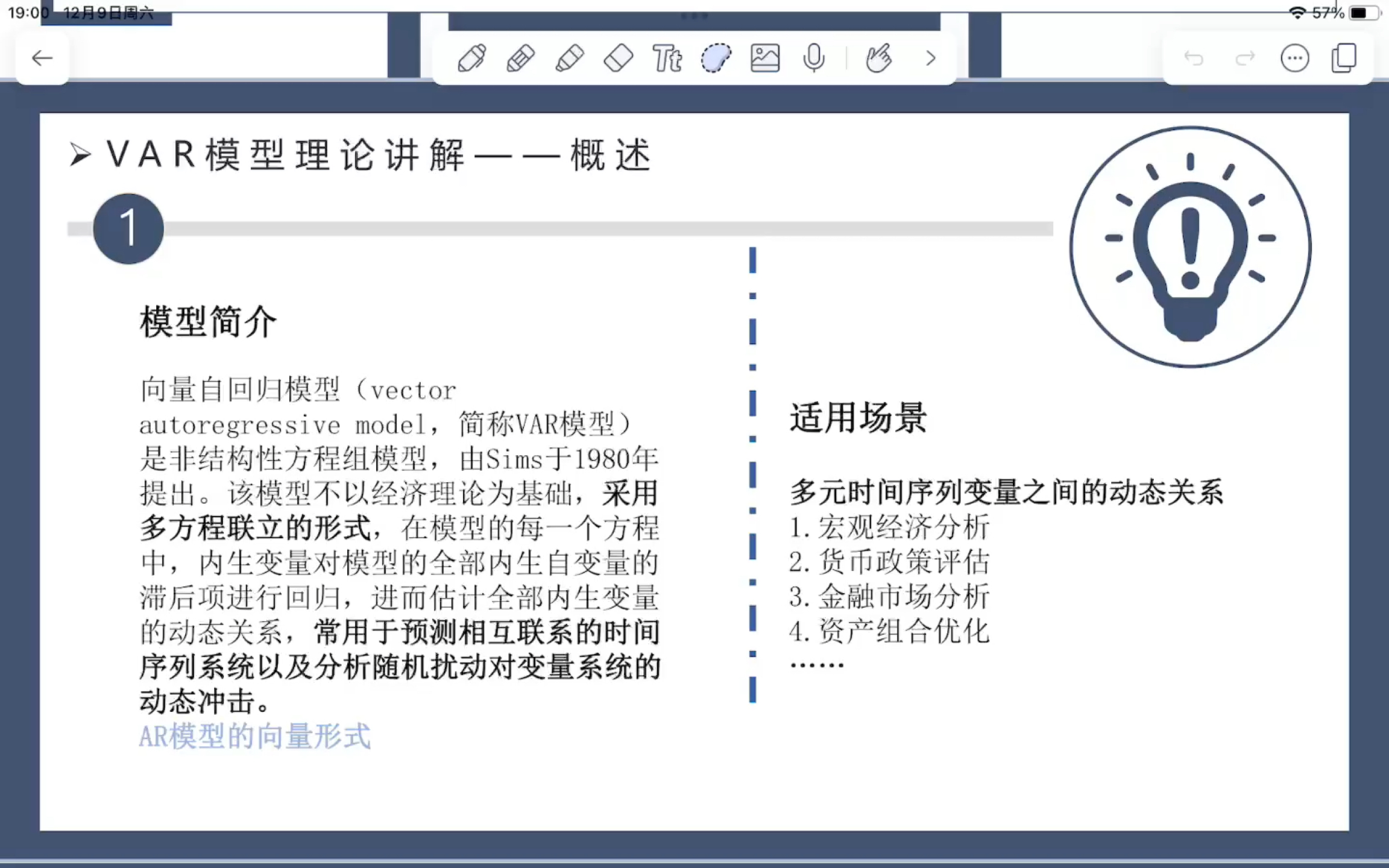
Task: Enable the hand gesture pointer tool
Action: (878, 58)
